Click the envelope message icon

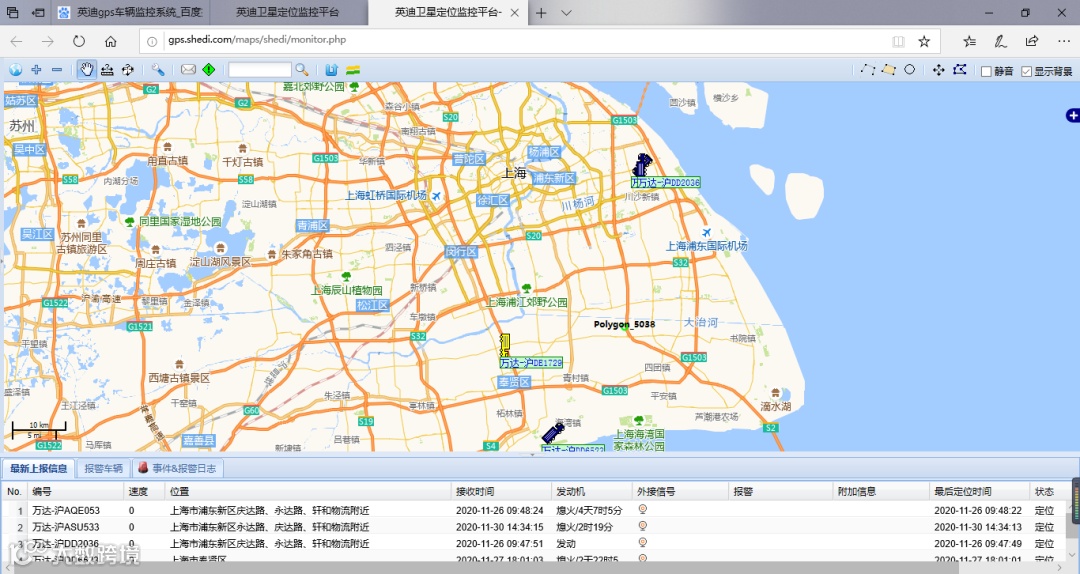click(x=188, y=70)
